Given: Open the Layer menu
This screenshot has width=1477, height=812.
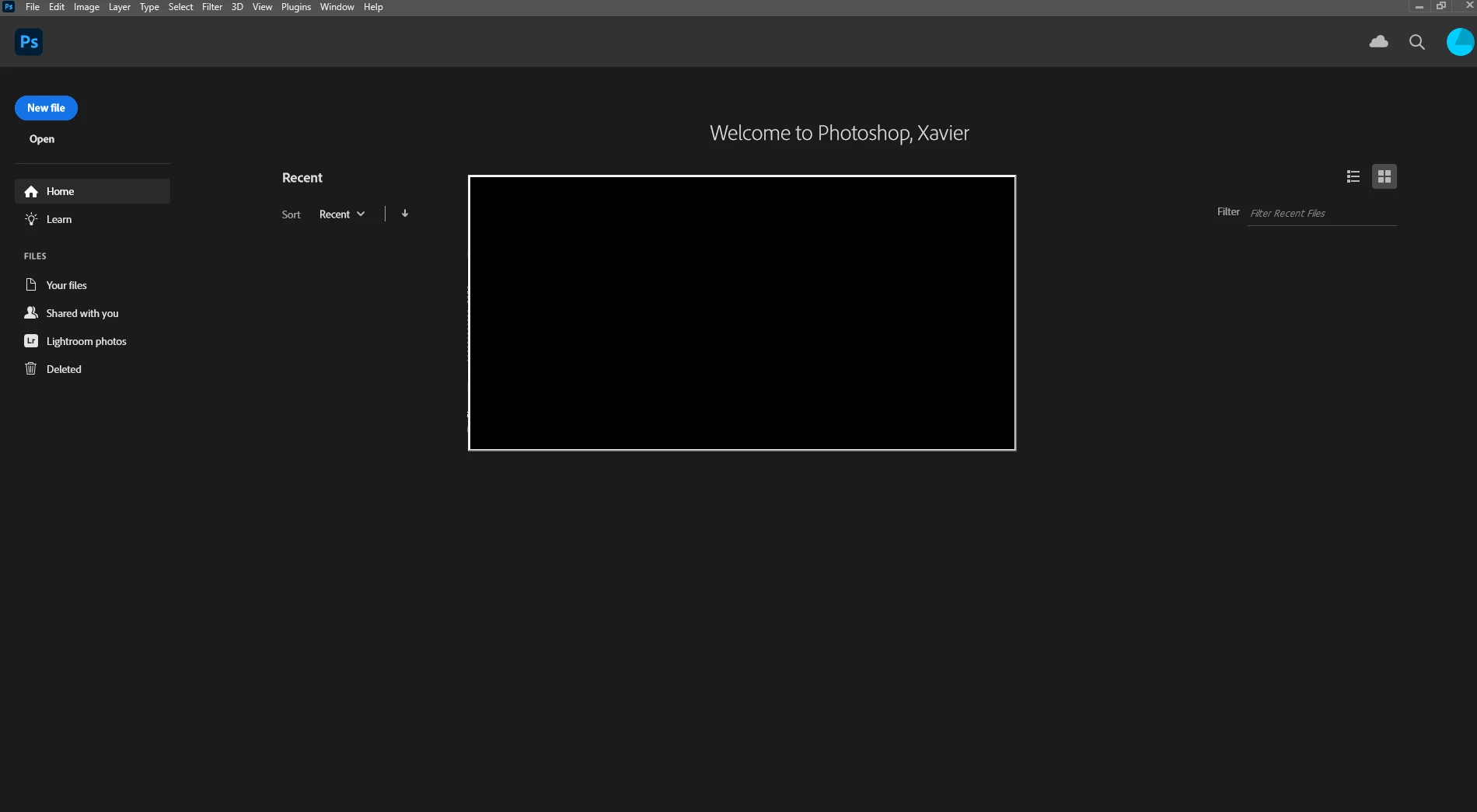Looking at the screenshot, I should (120, 7).
